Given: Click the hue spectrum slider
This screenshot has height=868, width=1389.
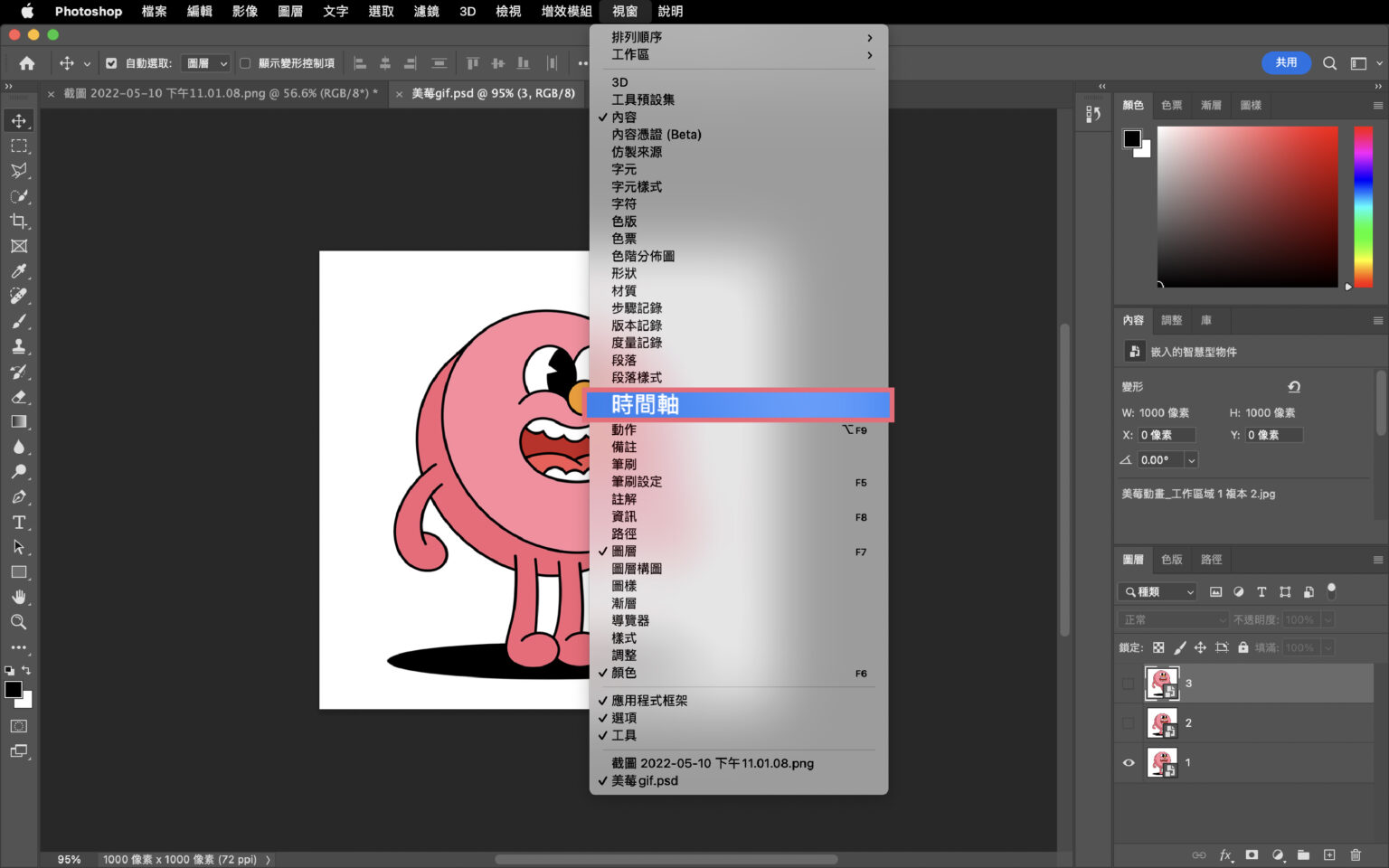Looking at the screenshot, I should click(1363, 207).
